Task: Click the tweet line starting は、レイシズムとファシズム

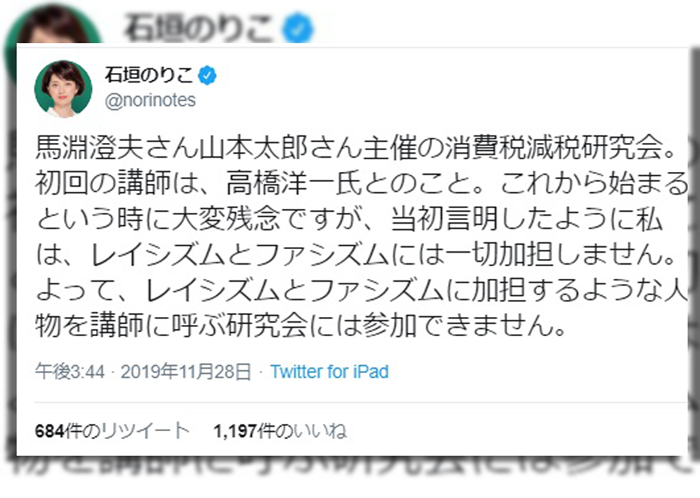Action: click(x=356, y=255)
